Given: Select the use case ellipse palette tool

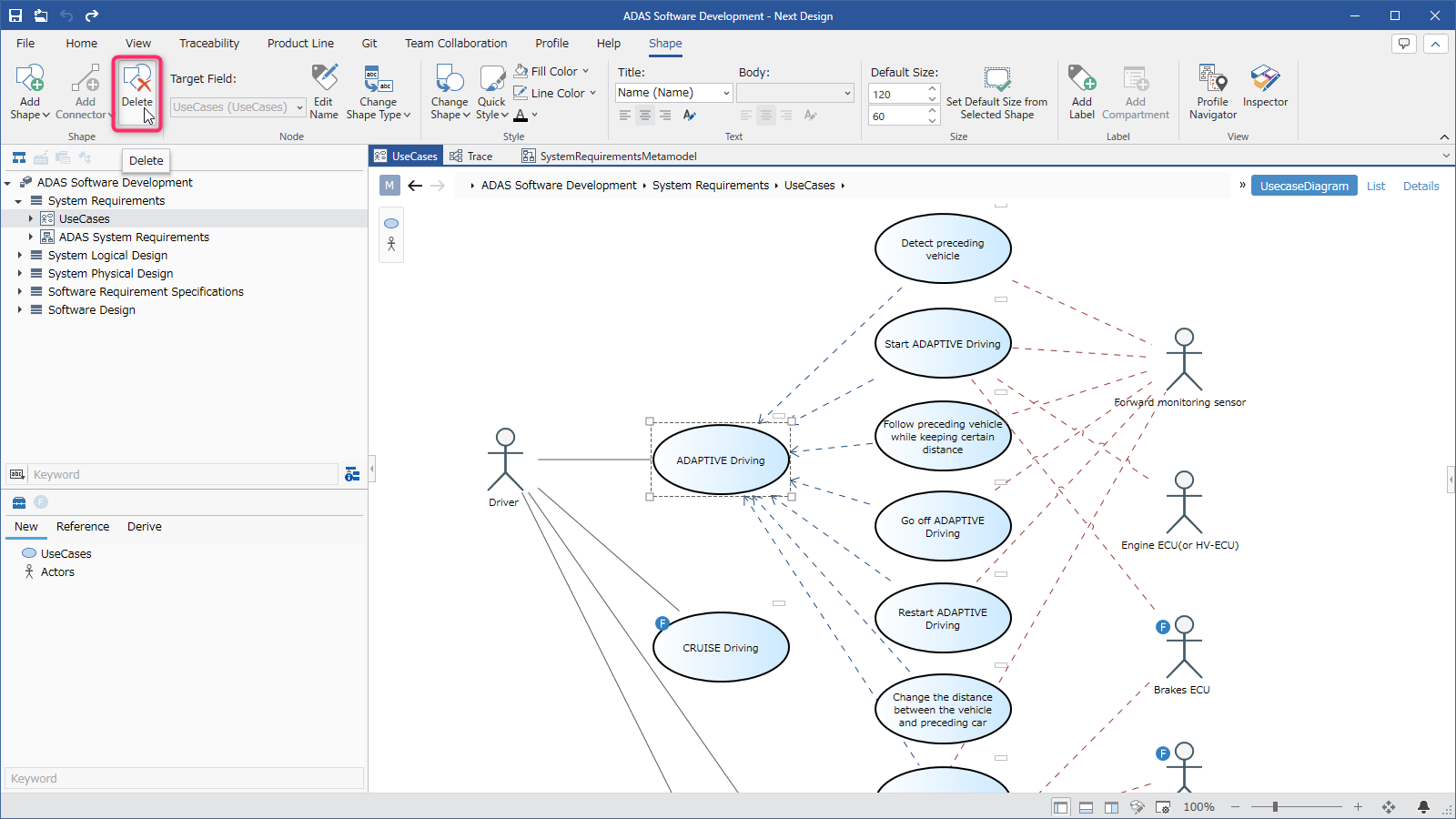Looking at the screenshot, I should click(391, 223).
